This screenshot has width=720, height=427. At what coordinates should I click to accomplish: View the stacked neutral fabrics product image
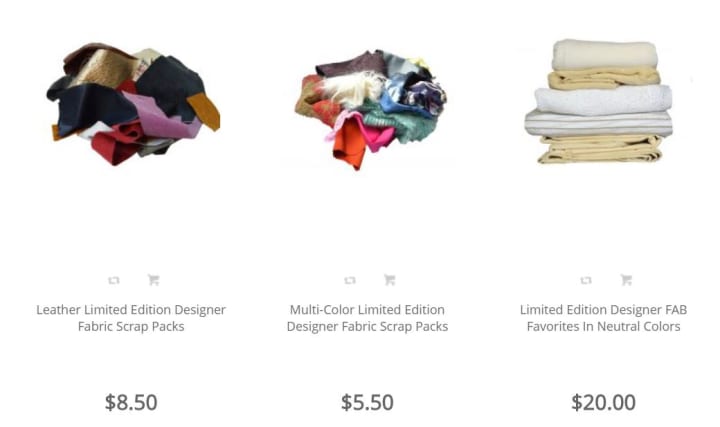pos(599,101)
